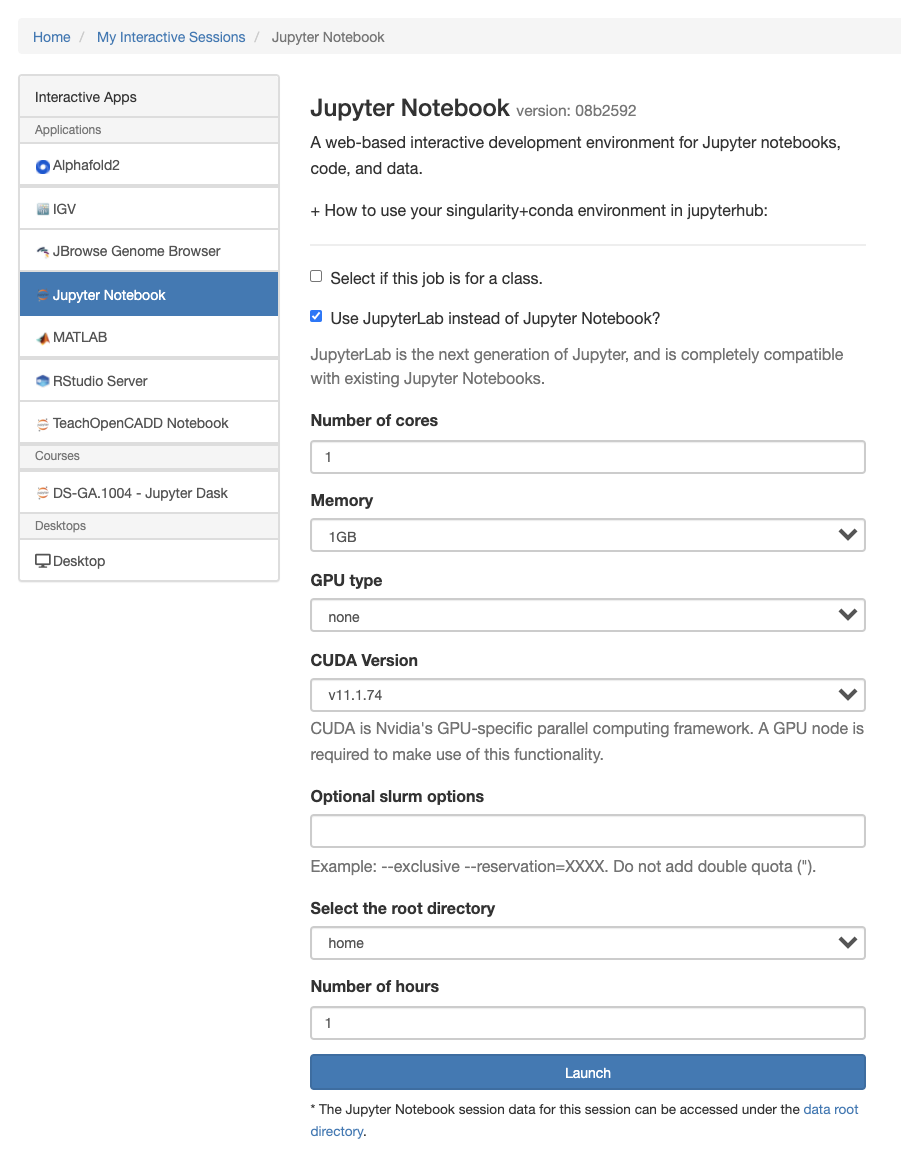Image resolution: width=901 pixels, height=1168 pixels.
Task: Go to My Interactive Sessions breadcrumb
Action: 171,37
